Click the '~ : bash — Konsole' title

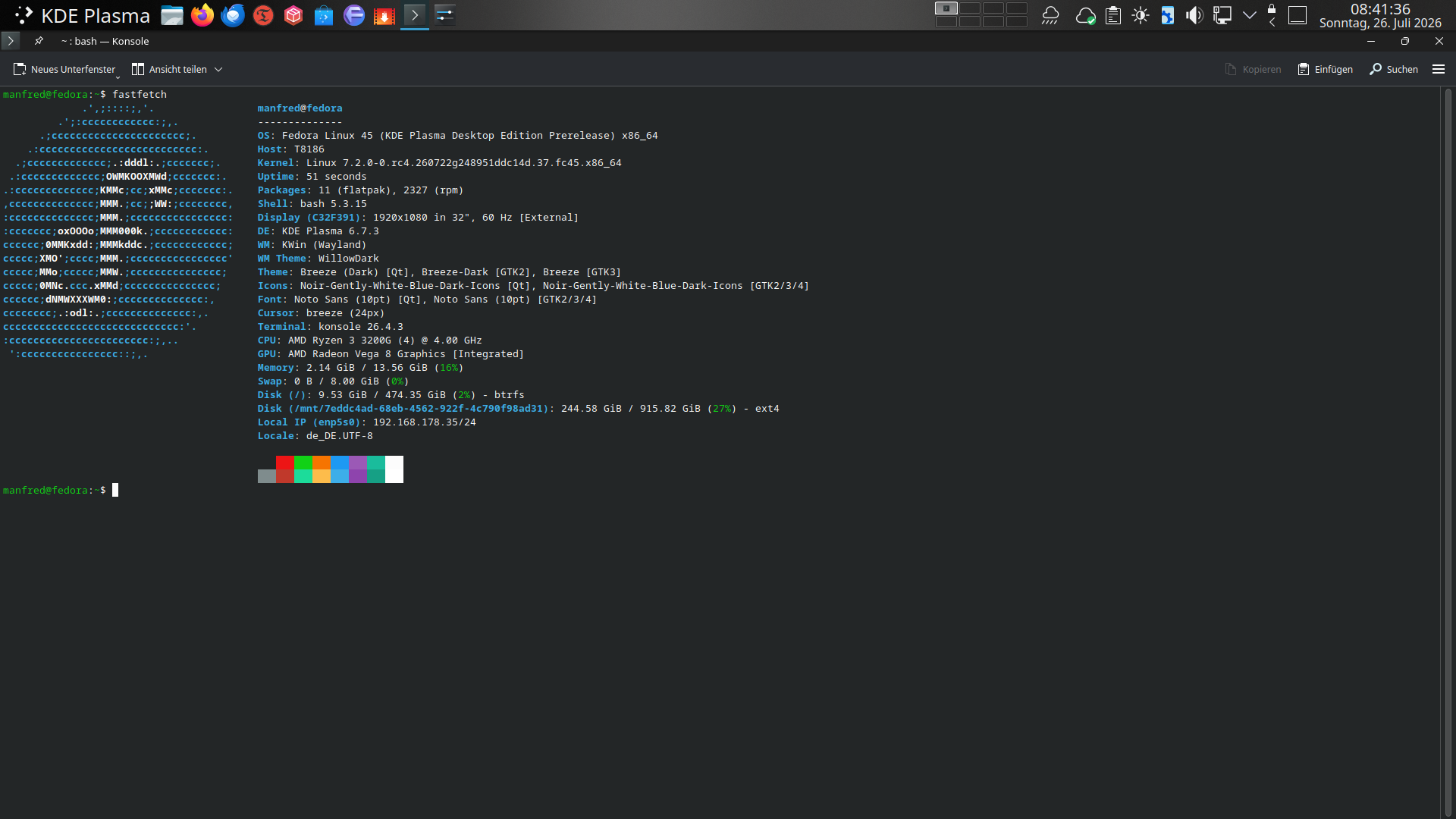point(105,41)
